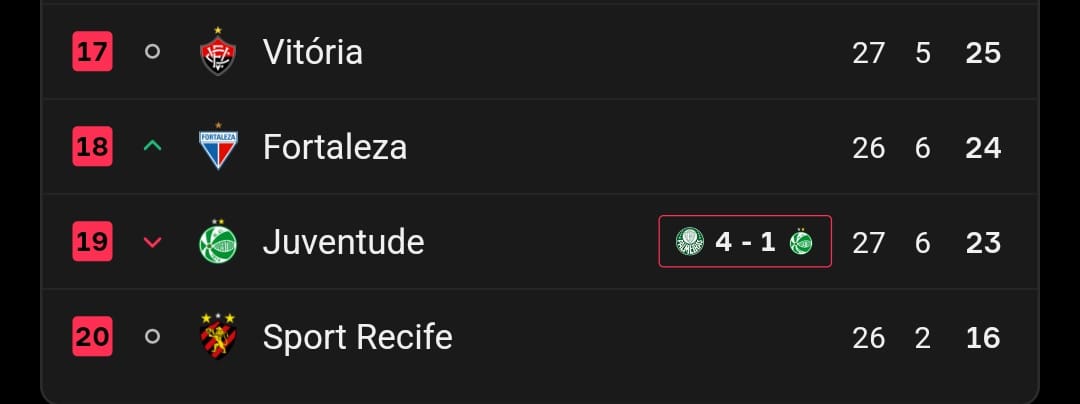Click the red rank 17 badge
The height and width of the screenshot is (404, 1080).
click(x=92, y=52)
